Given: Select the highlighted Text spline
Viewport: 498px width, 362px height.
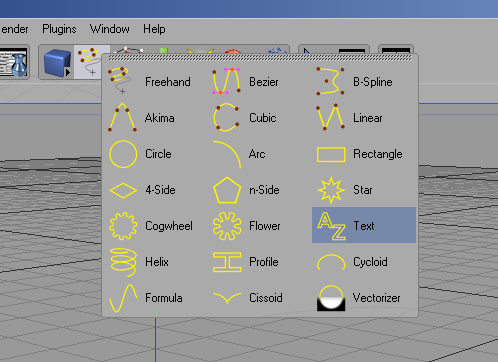Looking at the screenshot, I should click(364, 225).
